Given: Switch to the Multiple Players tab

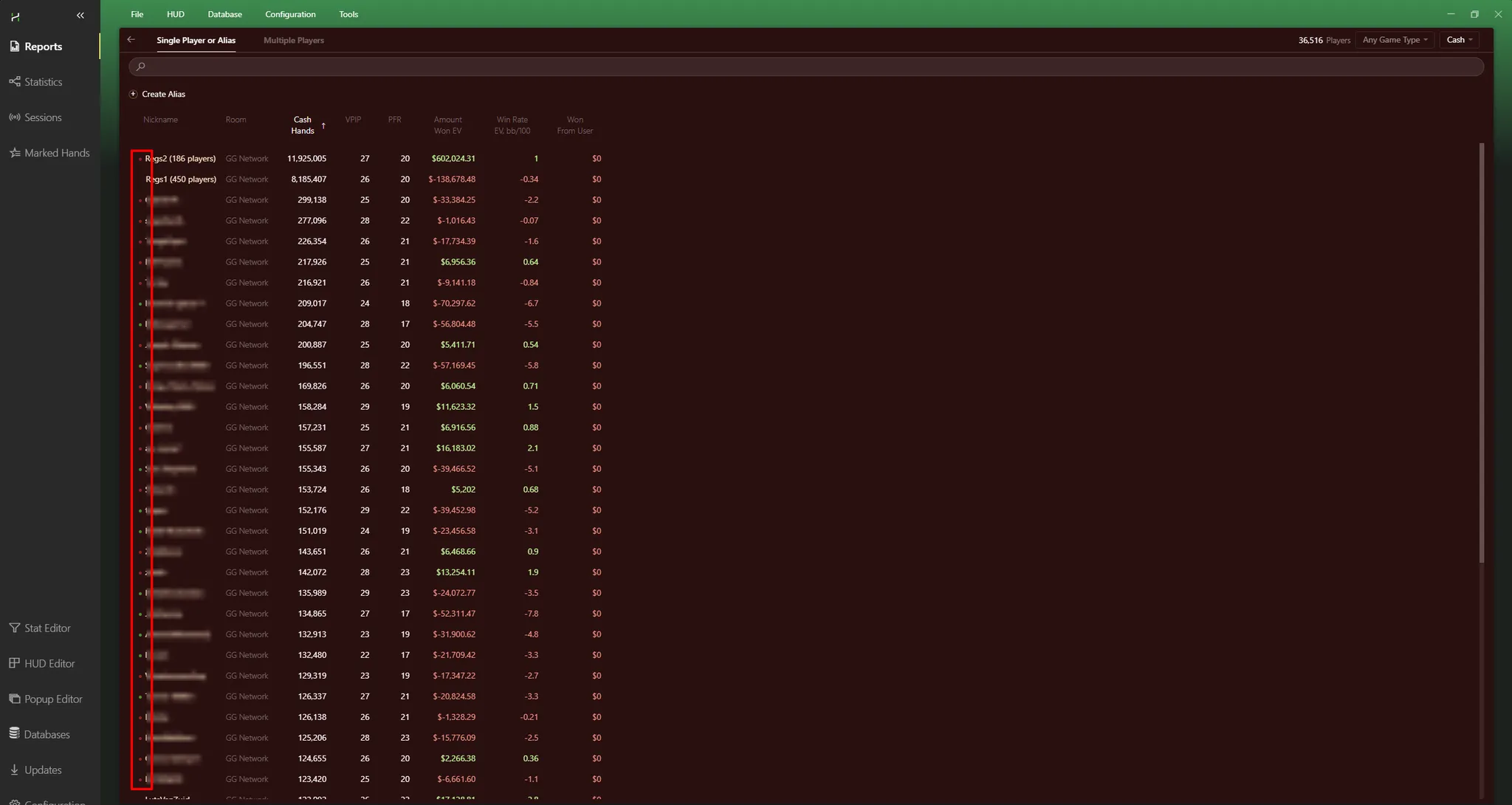Looking at the screenshot, I should (x=293, y=41).
